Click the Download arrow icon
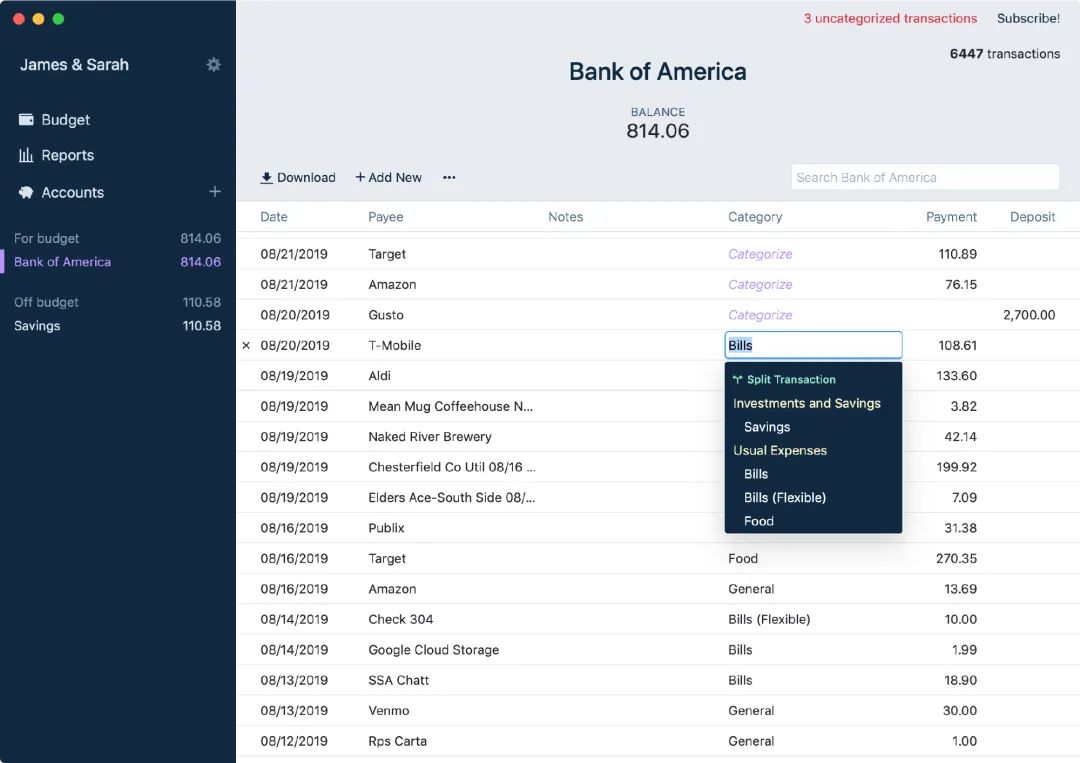Viewport: 1080px width, 763px height. click(x=266, y=178)
